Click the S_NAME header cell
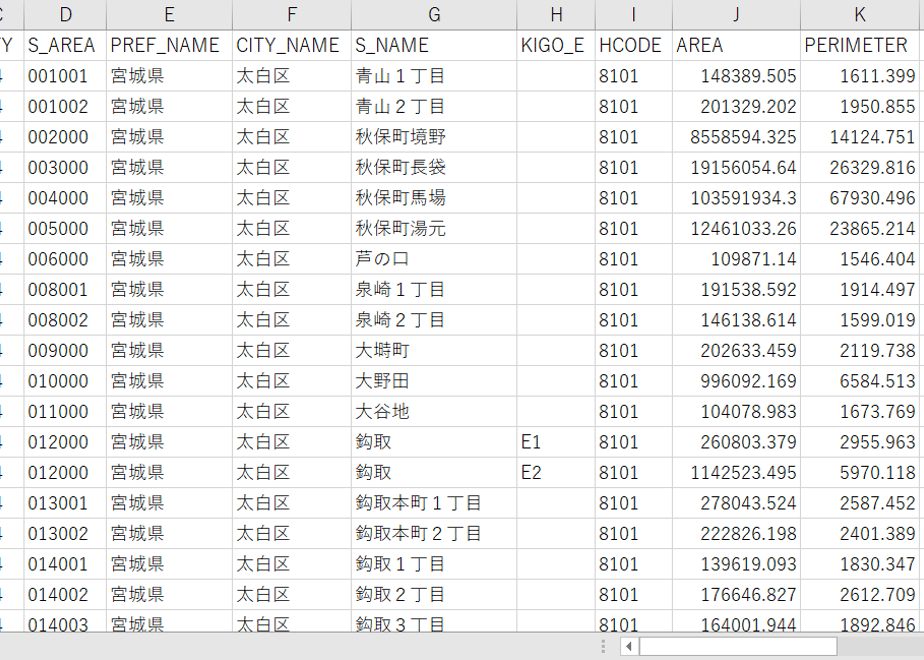 [434, 45]
